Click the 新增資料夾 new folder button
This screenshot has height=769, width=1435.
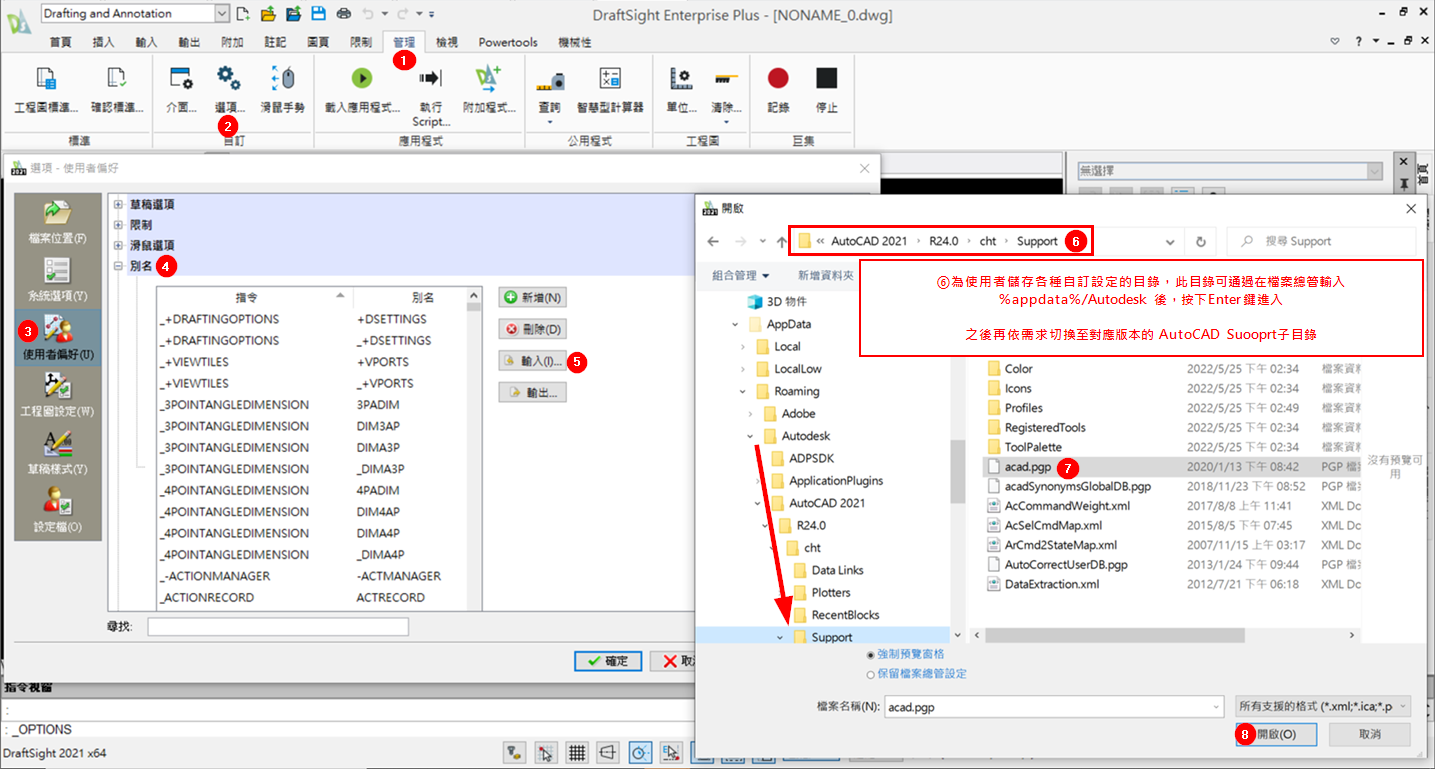825,275
